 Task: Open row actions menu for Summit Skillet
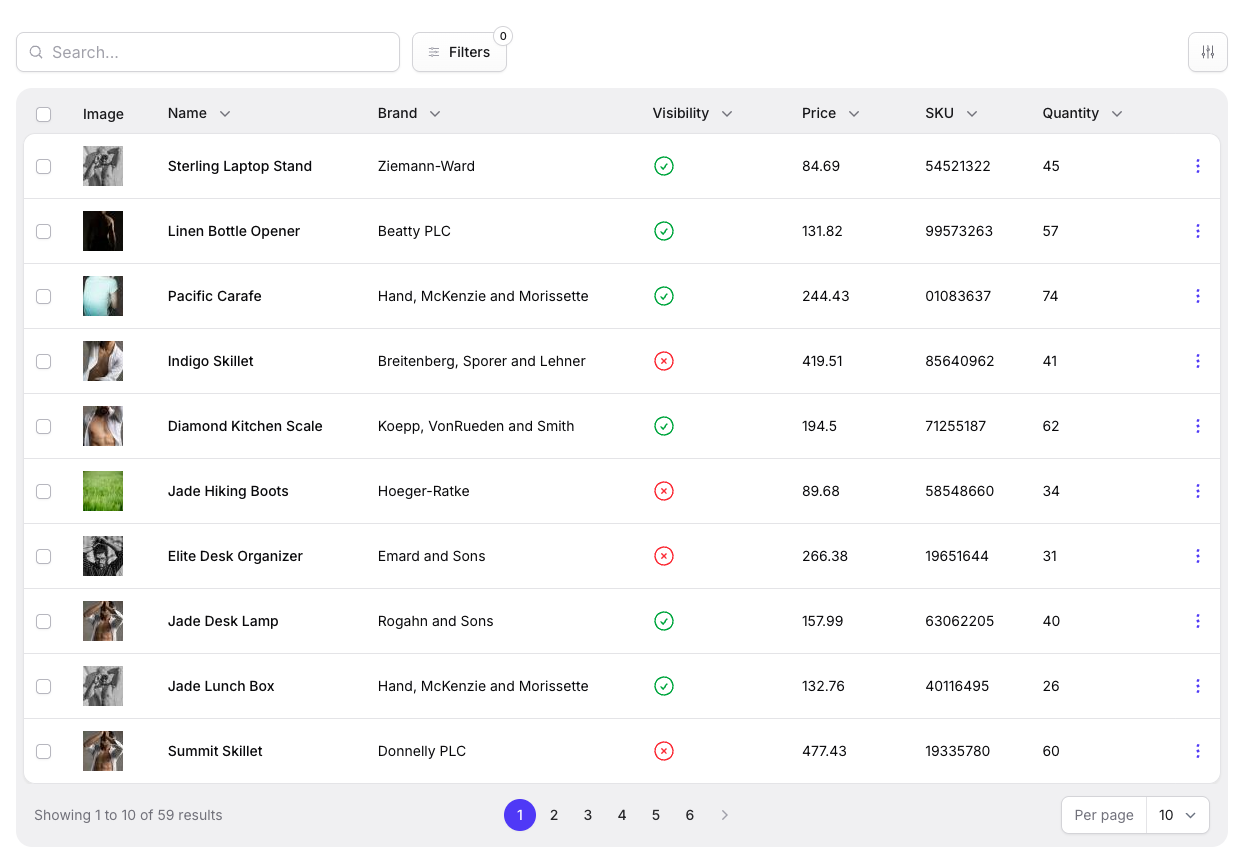point(1197,751)
